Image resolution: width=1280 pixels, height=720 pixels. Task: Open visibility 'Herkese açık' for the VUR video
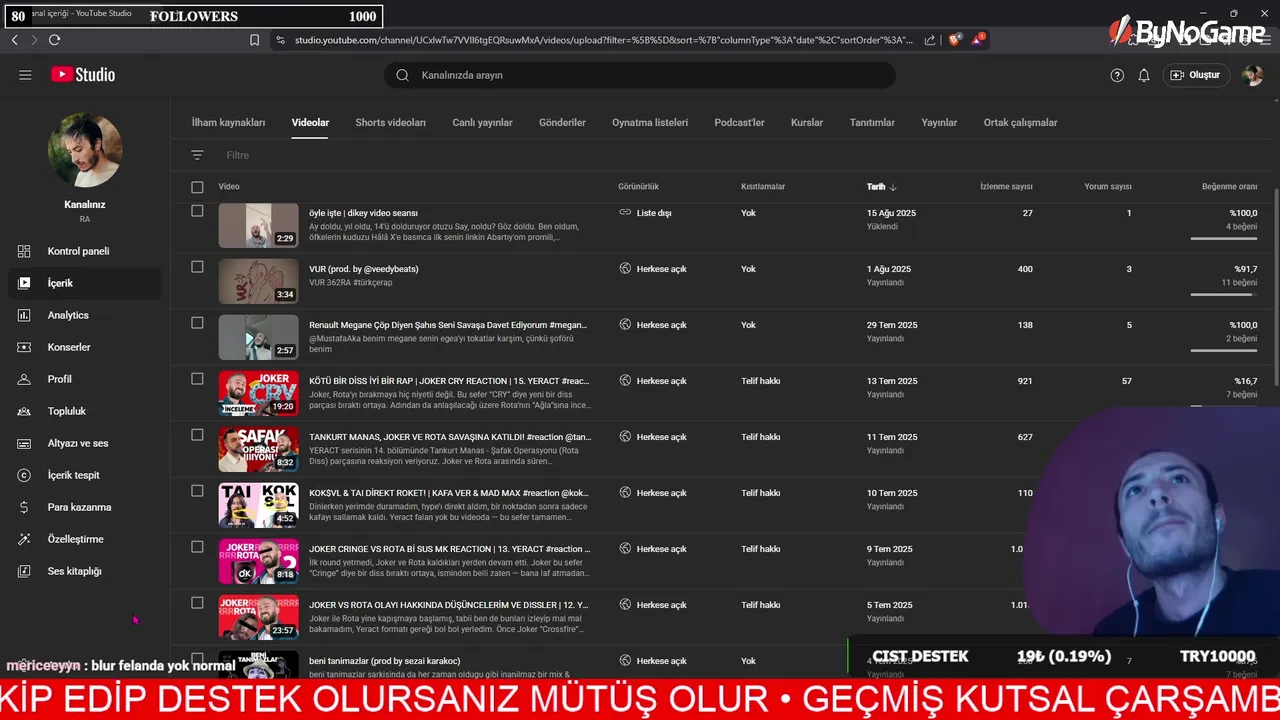tap(652, 269)
